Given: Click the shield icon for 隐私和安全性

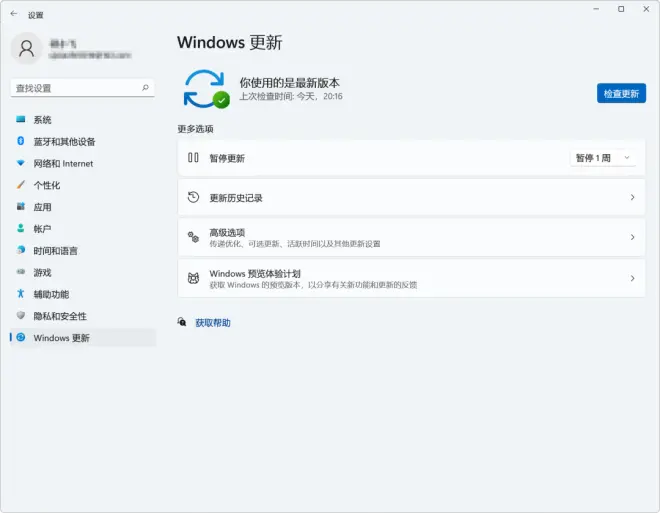Looking at the screenshot, I should [x=21, y=315].
